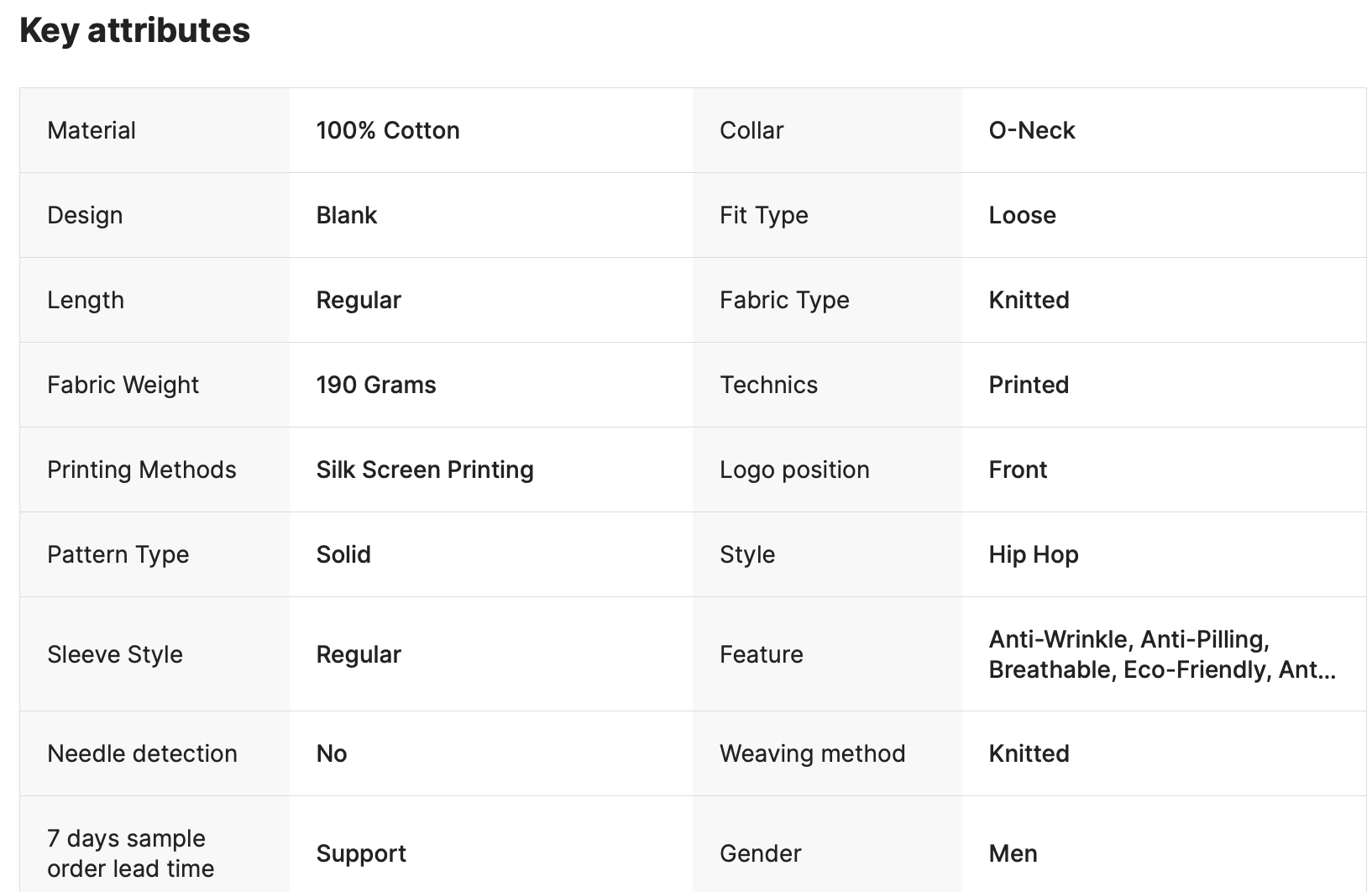1372x892 pixels.
Task: Select the Weaving method label
Action: (812, 753)
